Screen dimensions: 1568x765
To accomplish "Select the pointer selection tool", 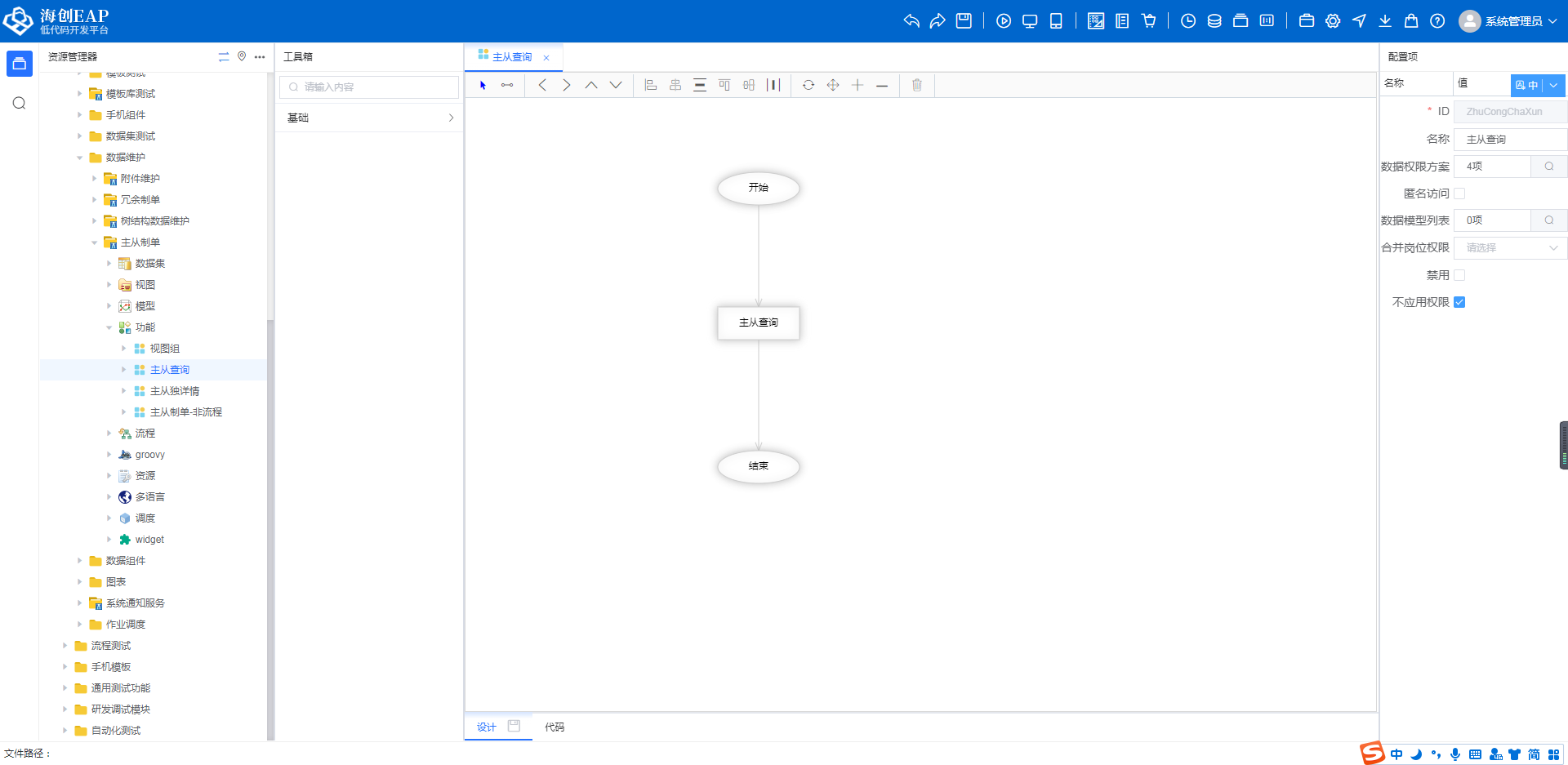I will pyautogui.click(x=483, y=85).
